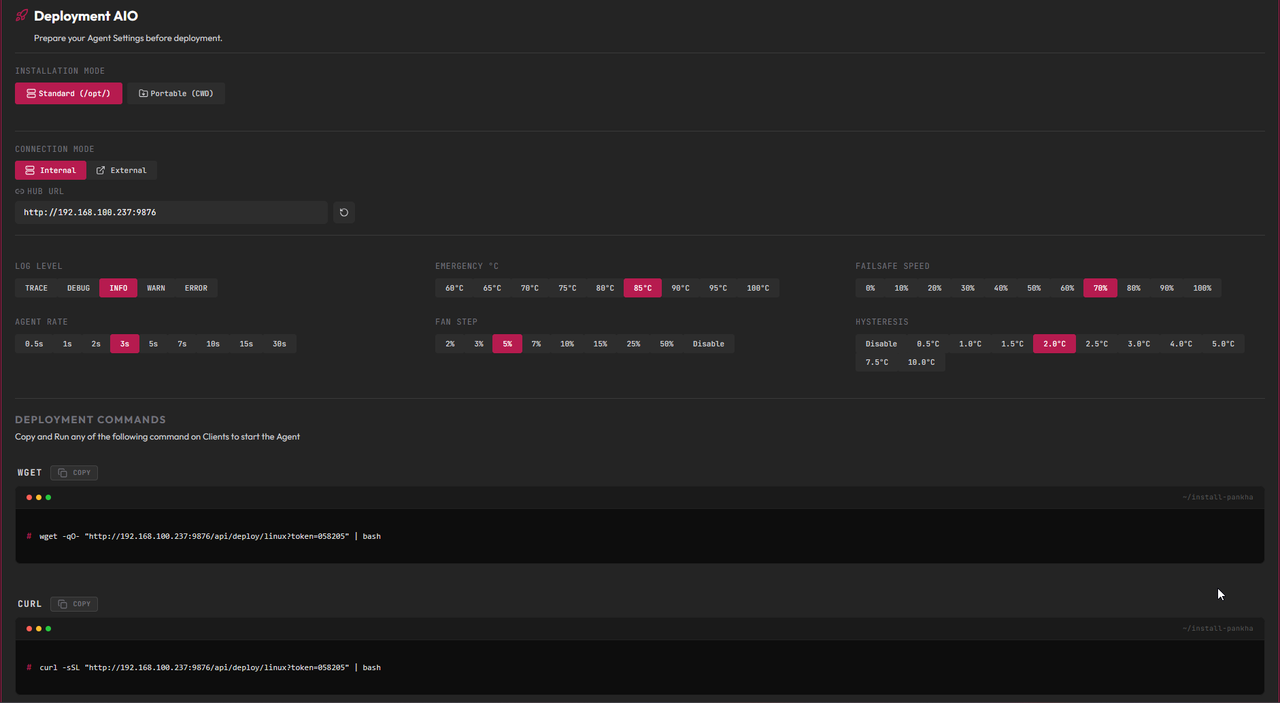Set failsafe speed to 30%
The height and width of the screenshot is (703, 1280).
[x=967, y=288]
